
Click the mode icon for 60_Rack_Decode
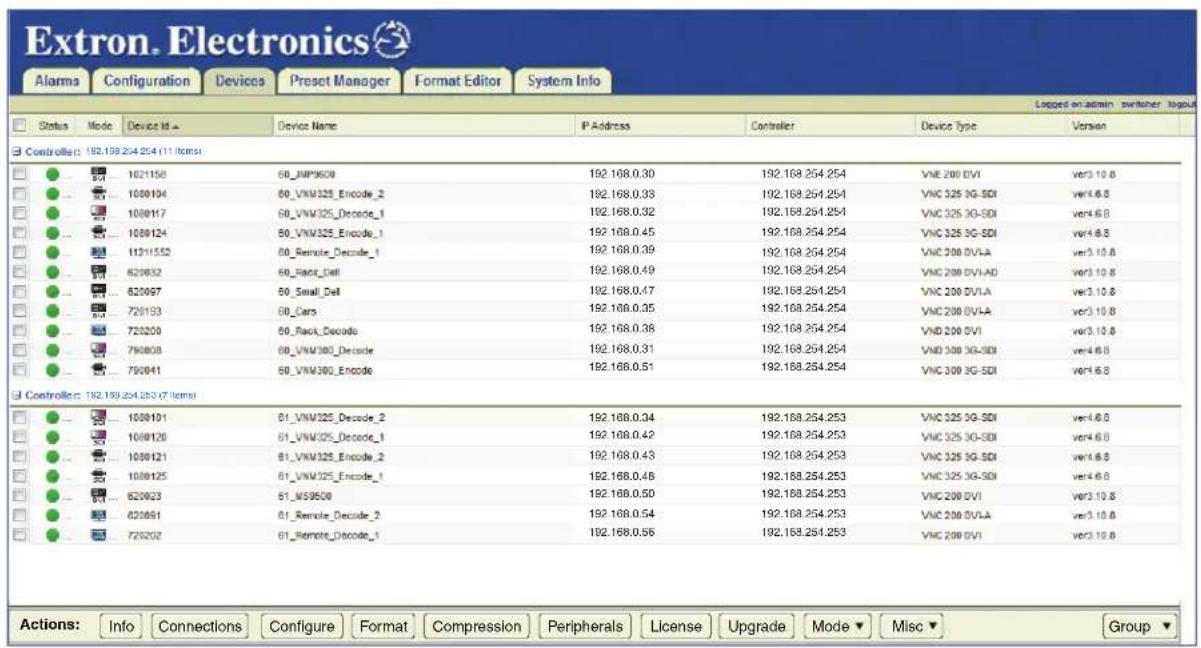99,329
